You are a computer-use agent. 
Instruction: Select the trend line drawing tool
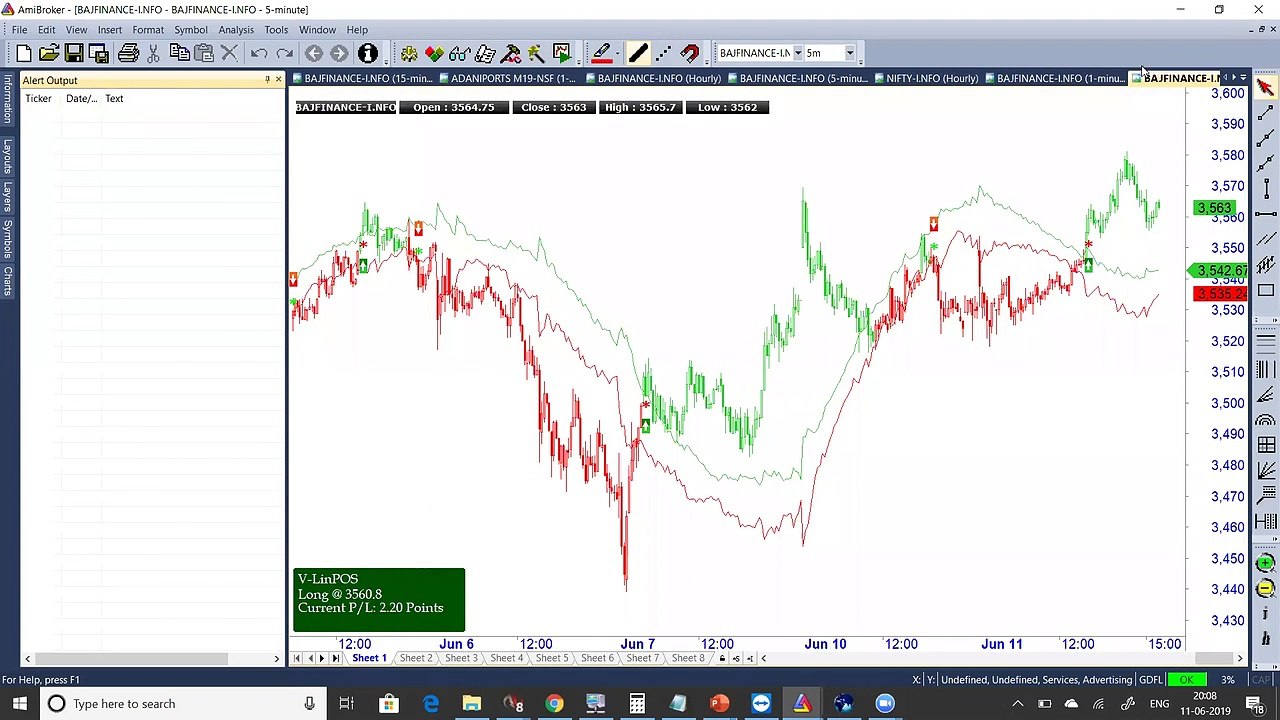click(x=1266, y=113)
